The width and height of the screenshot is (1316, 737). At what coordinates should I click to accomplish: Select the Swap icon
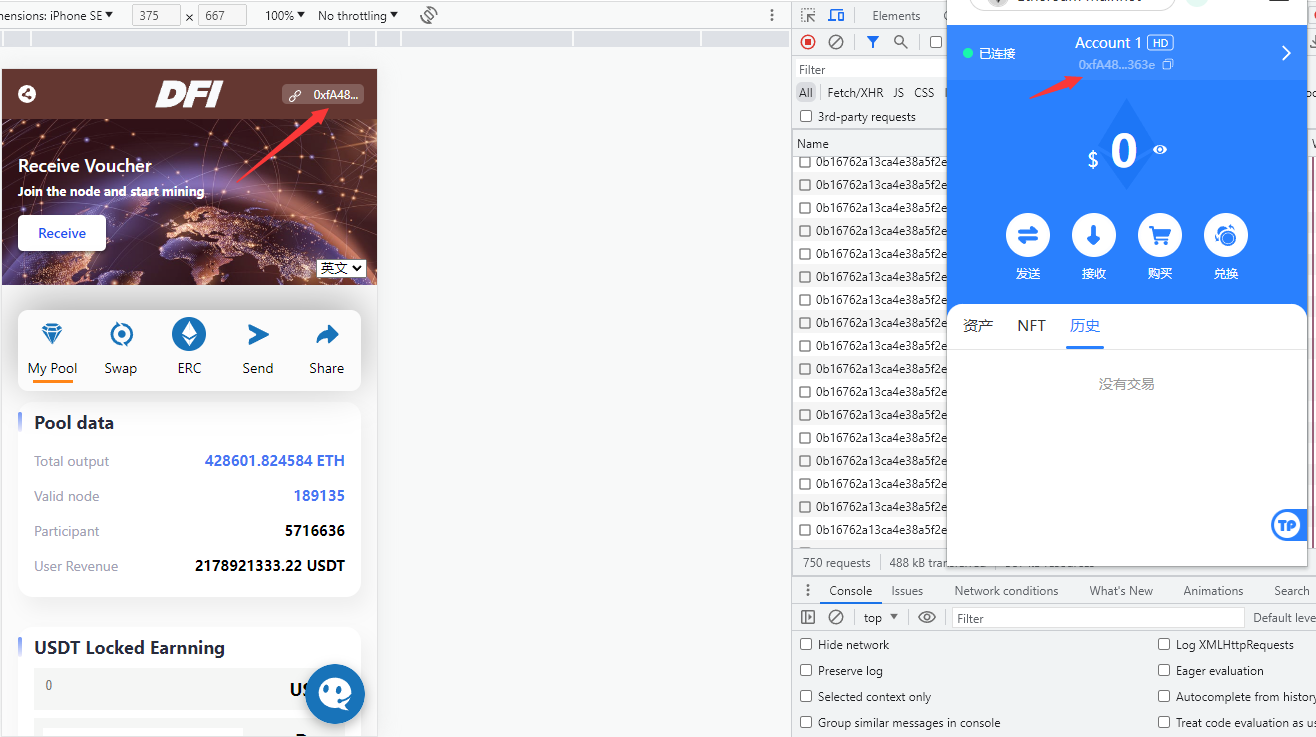click(121, 334)
